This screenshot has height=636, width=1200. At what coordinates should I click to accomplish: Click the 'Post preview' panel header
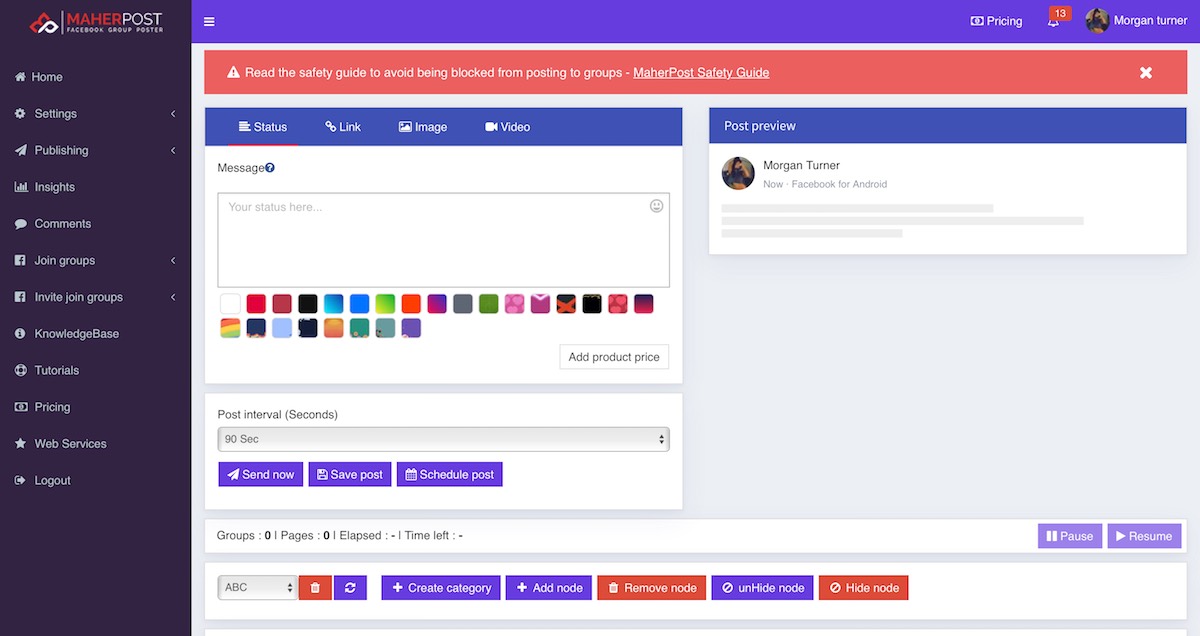pyautogui.click(x=946, y=126)
